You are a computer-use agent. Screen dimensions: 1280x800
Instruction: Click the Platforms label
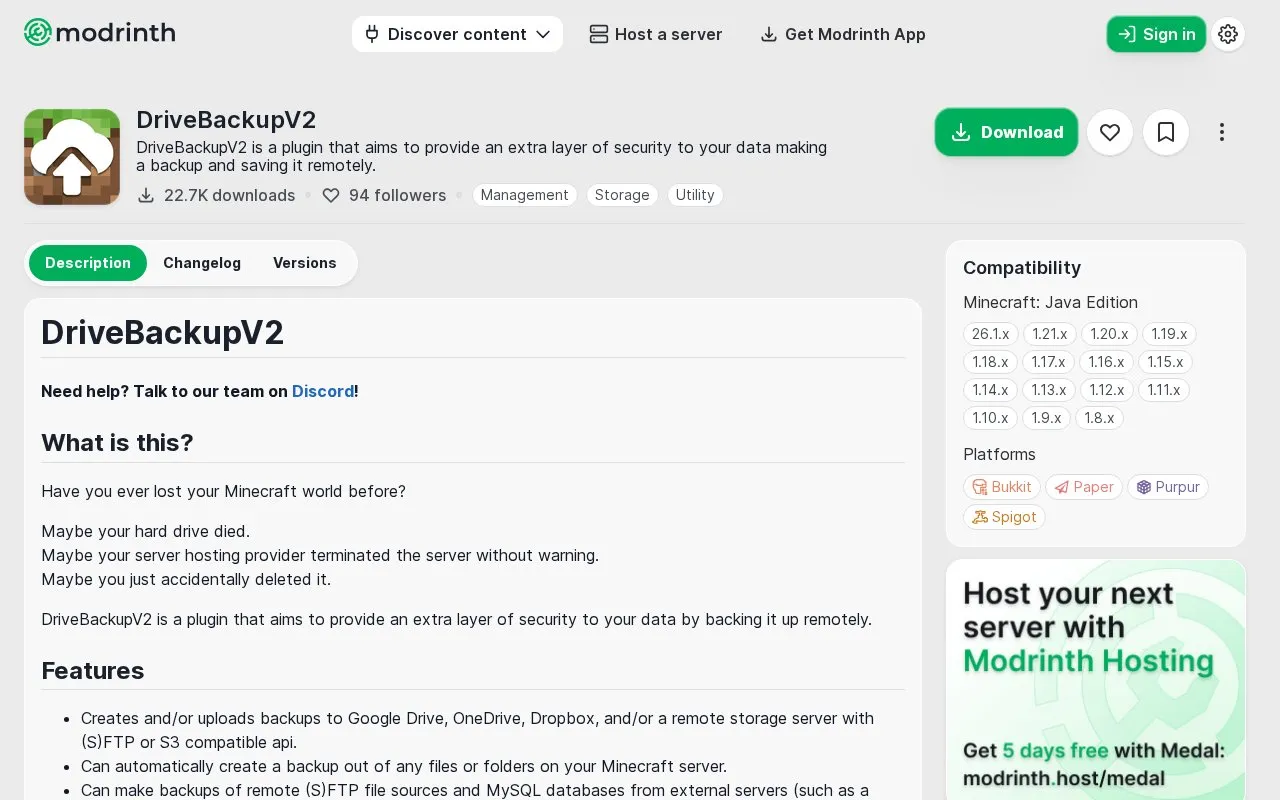[999, 454]
